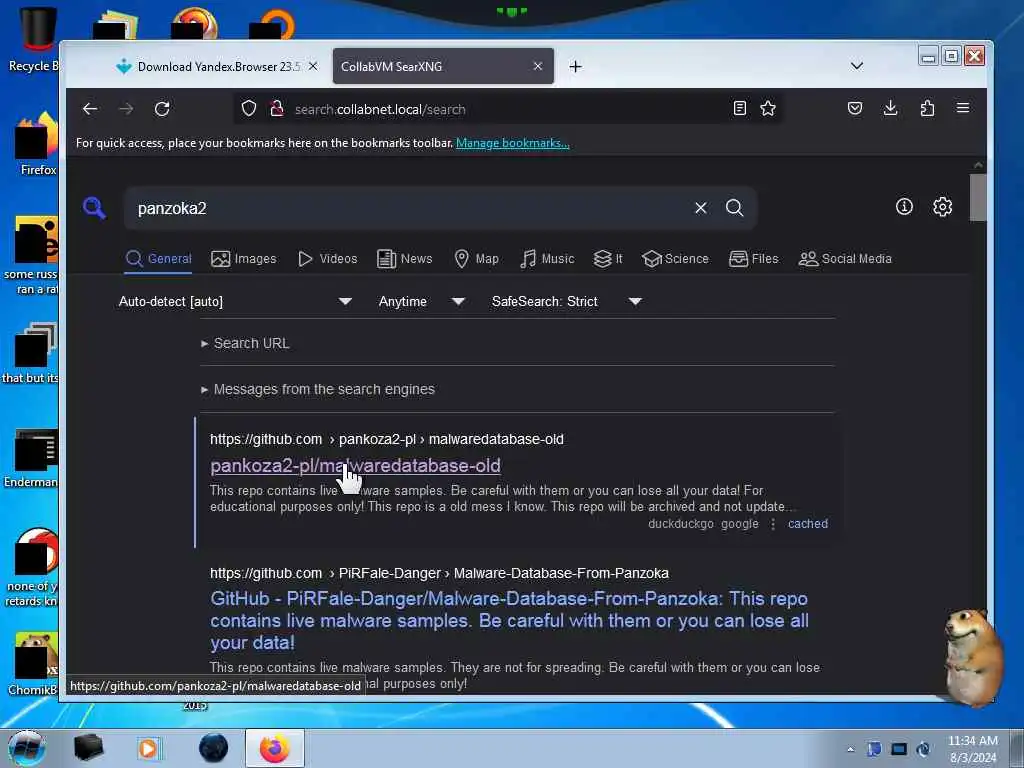1024x768 pixels.
Task: Open the downloads arrow icon
Action: pos(890,108)
